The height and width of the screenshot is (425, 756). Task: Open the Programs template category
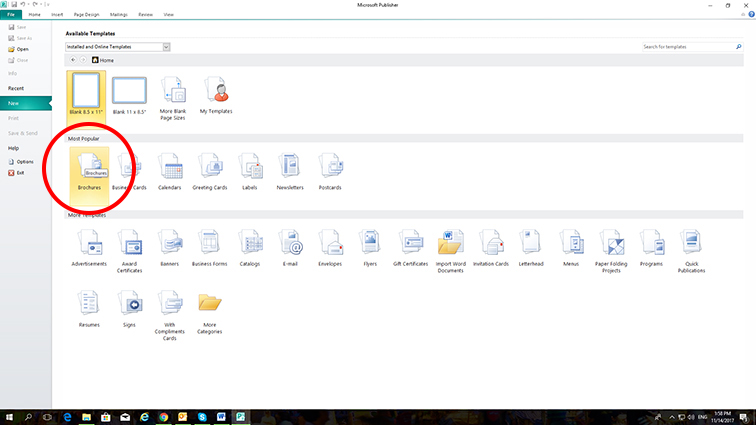click(x=651, y=247)
